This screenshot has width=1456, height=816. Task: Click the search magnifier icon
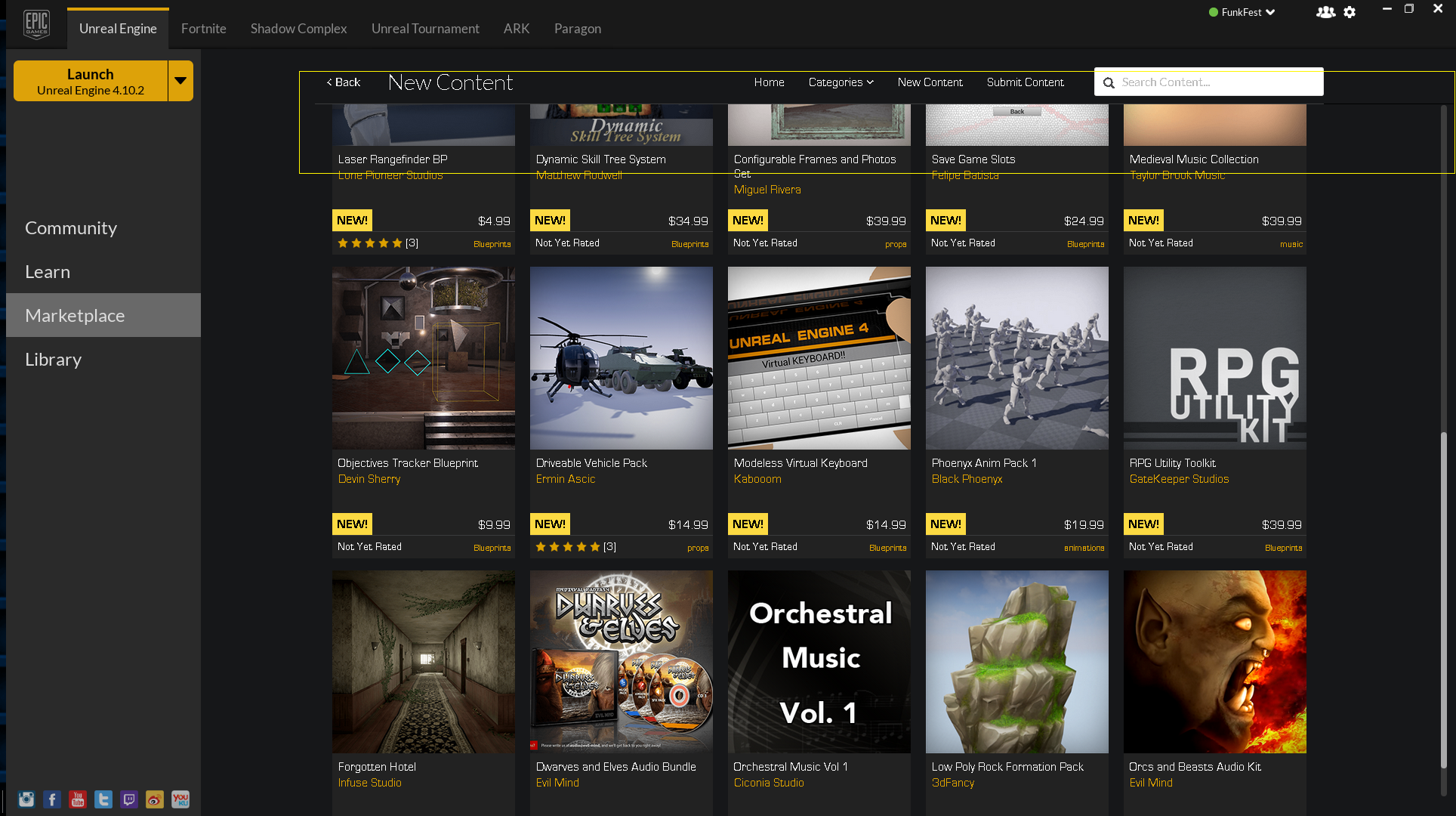pyautogui.click(x=1109, y=82)
